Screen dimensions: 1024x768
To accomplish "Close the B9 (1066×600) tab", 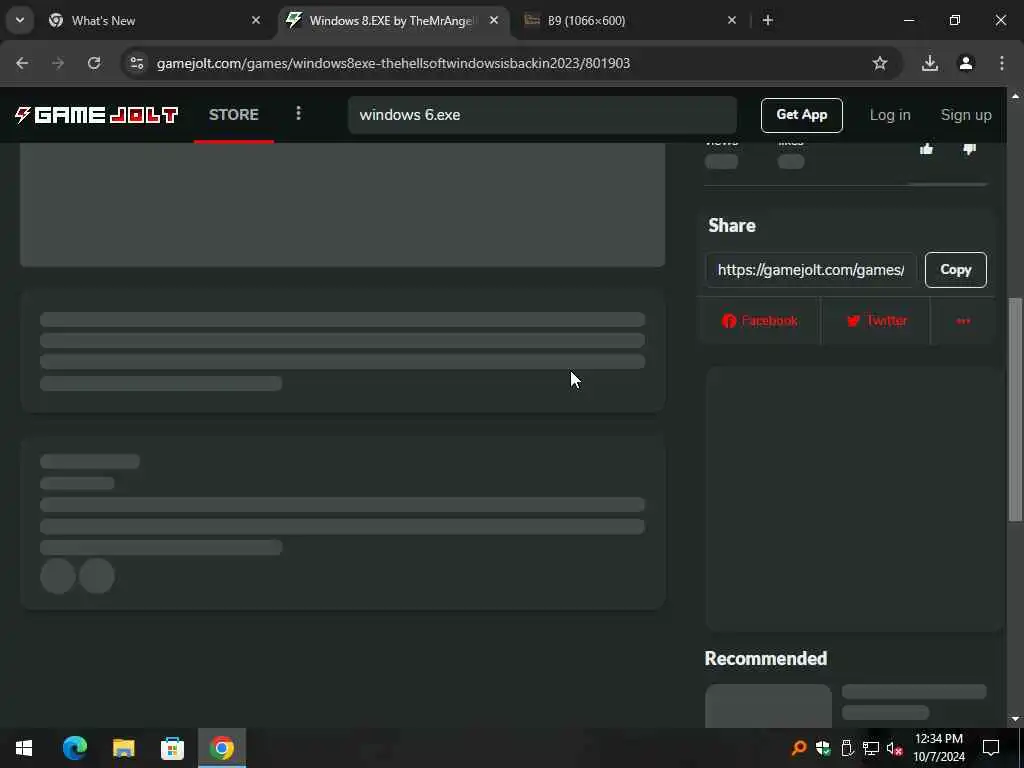I will pos(732,20).
